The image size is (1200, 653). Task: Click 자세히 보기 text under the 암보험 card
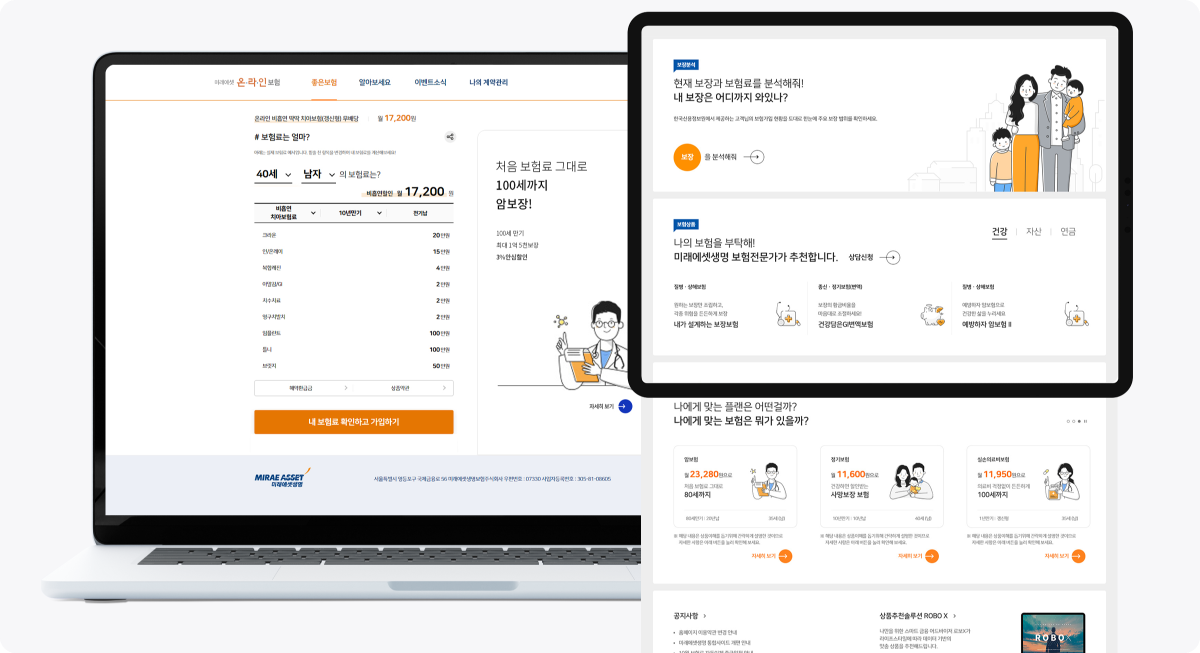[763, 556]
